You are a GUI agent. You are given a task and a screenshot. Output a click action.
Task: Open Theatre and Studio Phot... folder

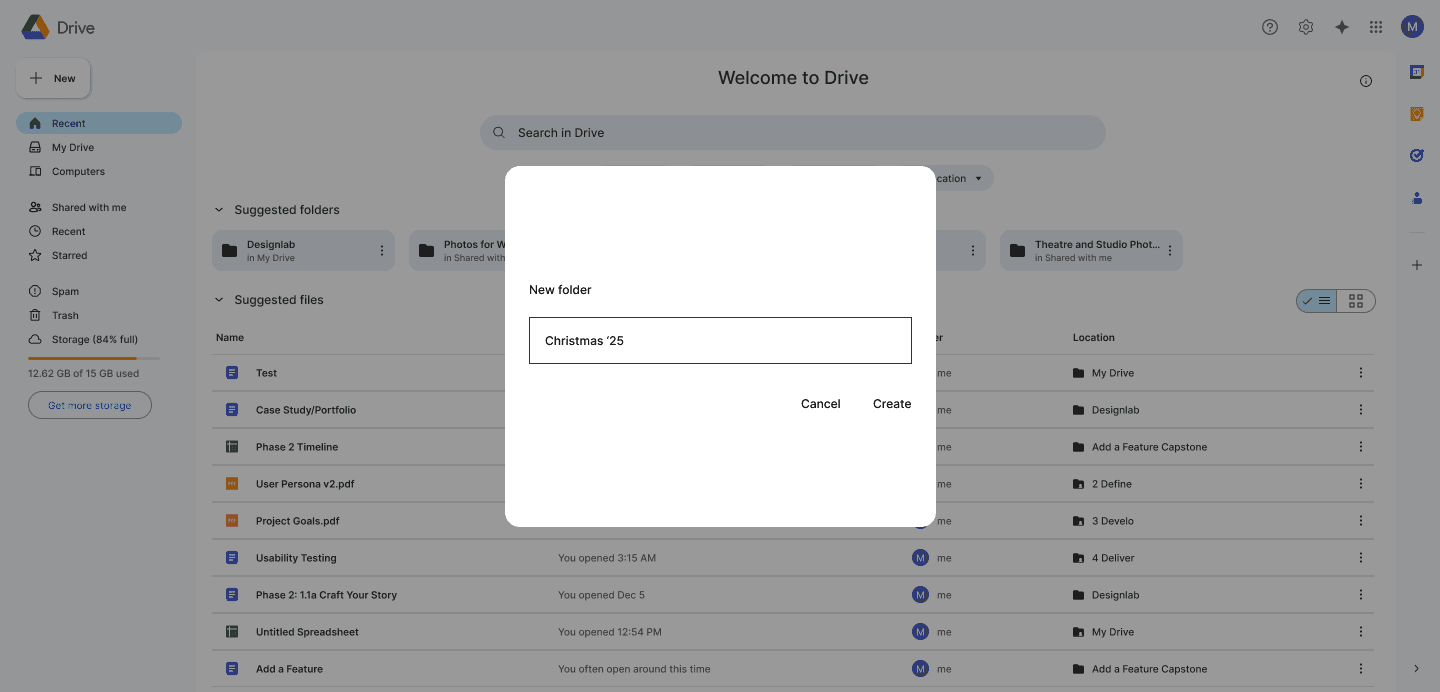tap(1091, 251)
